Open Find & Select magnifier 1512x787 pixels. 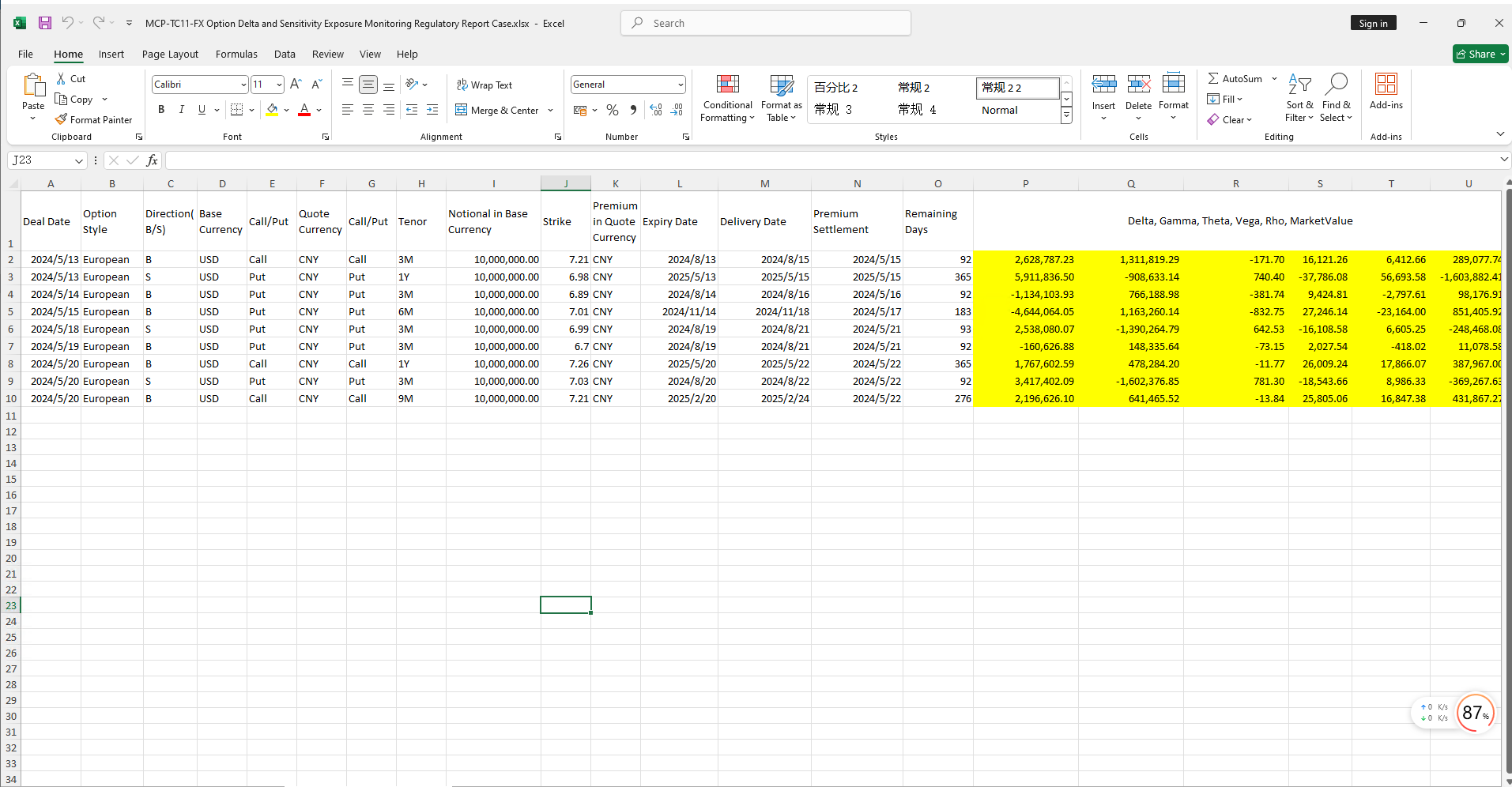point(1336,98)
